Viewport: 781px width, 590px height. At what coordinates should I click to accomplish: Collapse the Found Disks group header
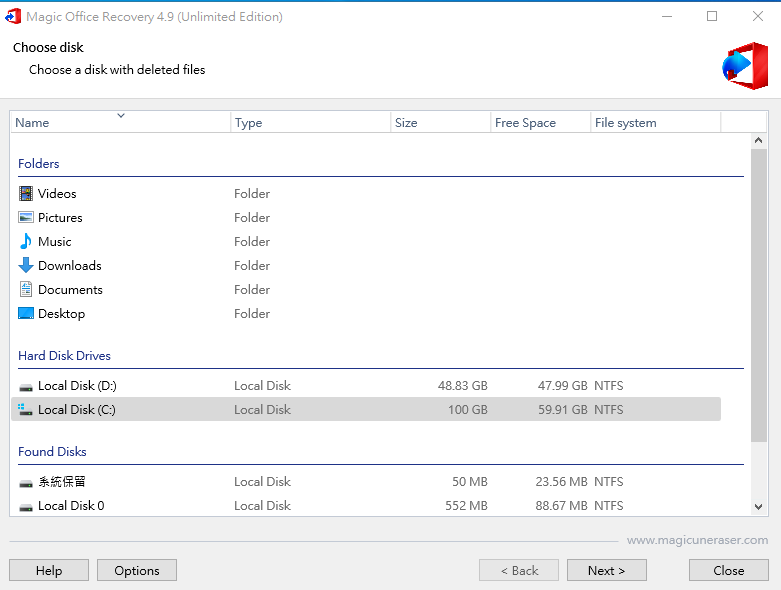[52, 452]
